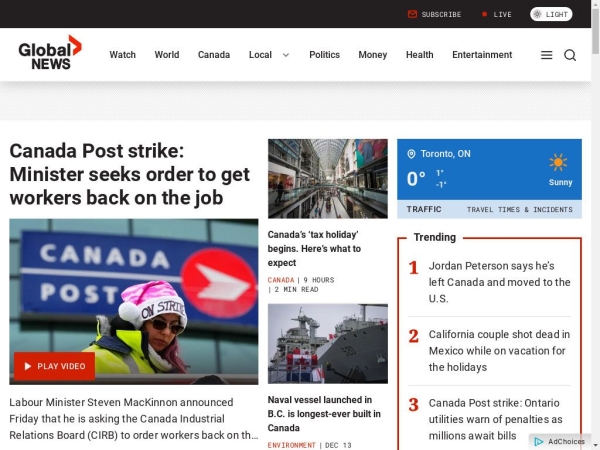Screen dimensions: 600x450
Task: Click the AdChoices label
Action: [x=566, y=442]
